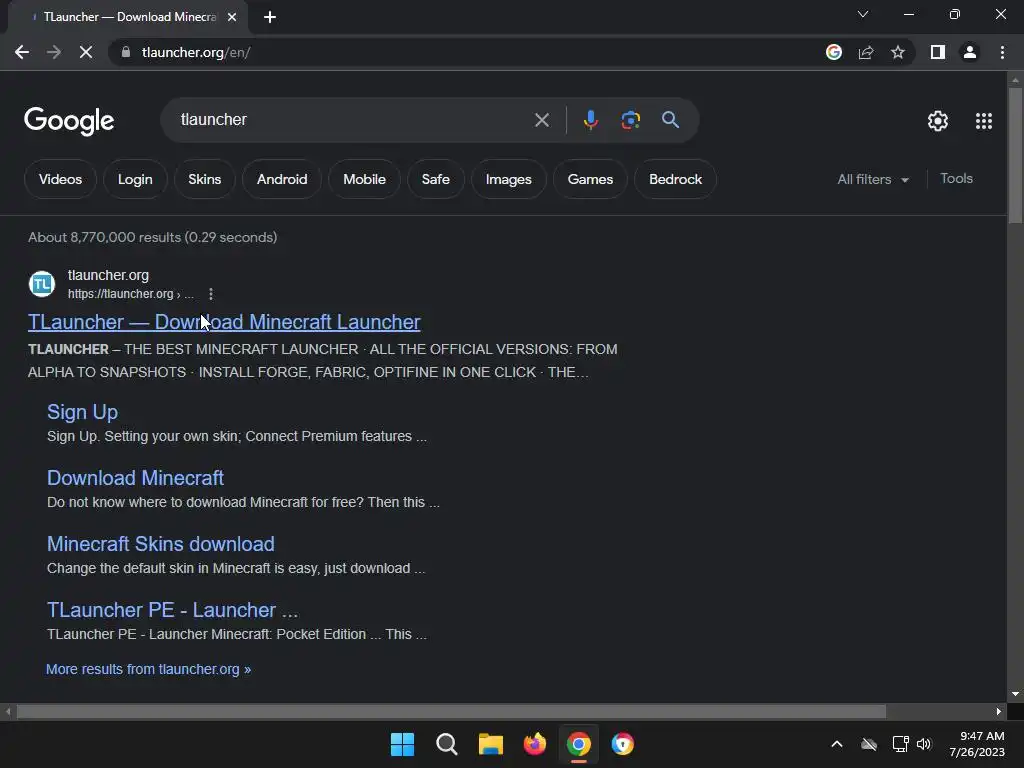The width and height of the screenshot is (1024, 768).
Task: Open the tab search chevron
Action: (x=863, y=14)
